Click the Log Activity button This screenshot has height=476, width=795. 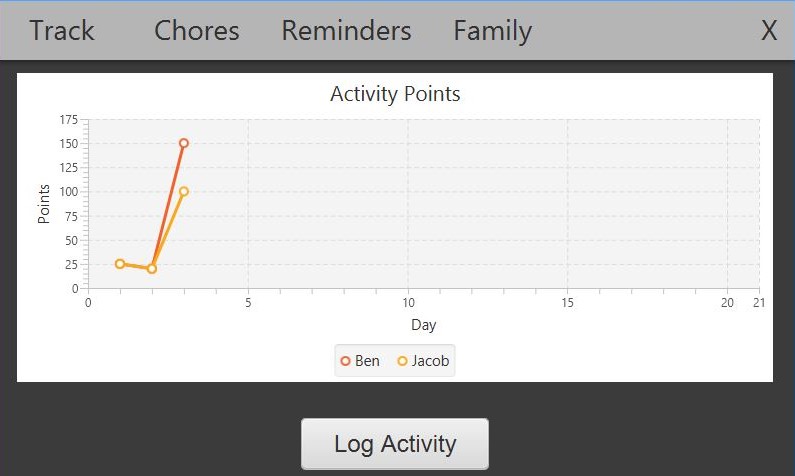[395, 444]
